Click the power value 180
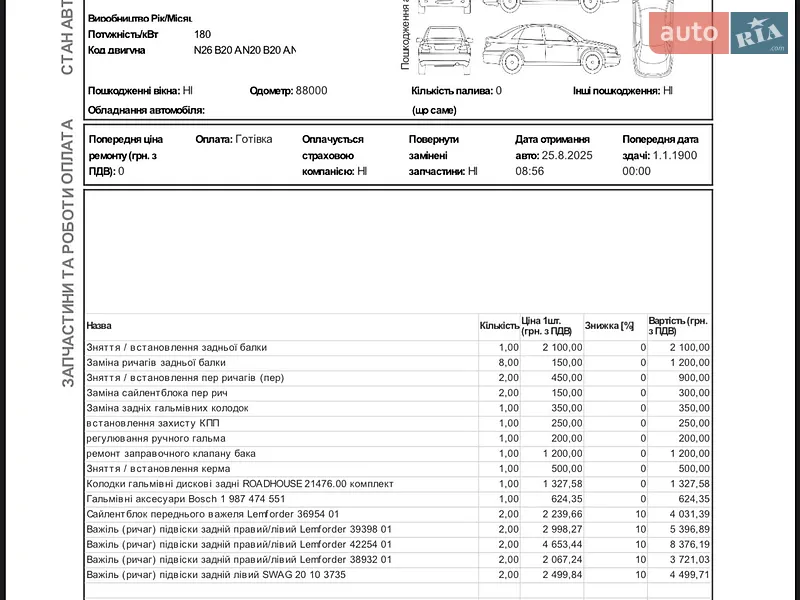This screenshot has height=600, width=800. click(x=203, y=34)
